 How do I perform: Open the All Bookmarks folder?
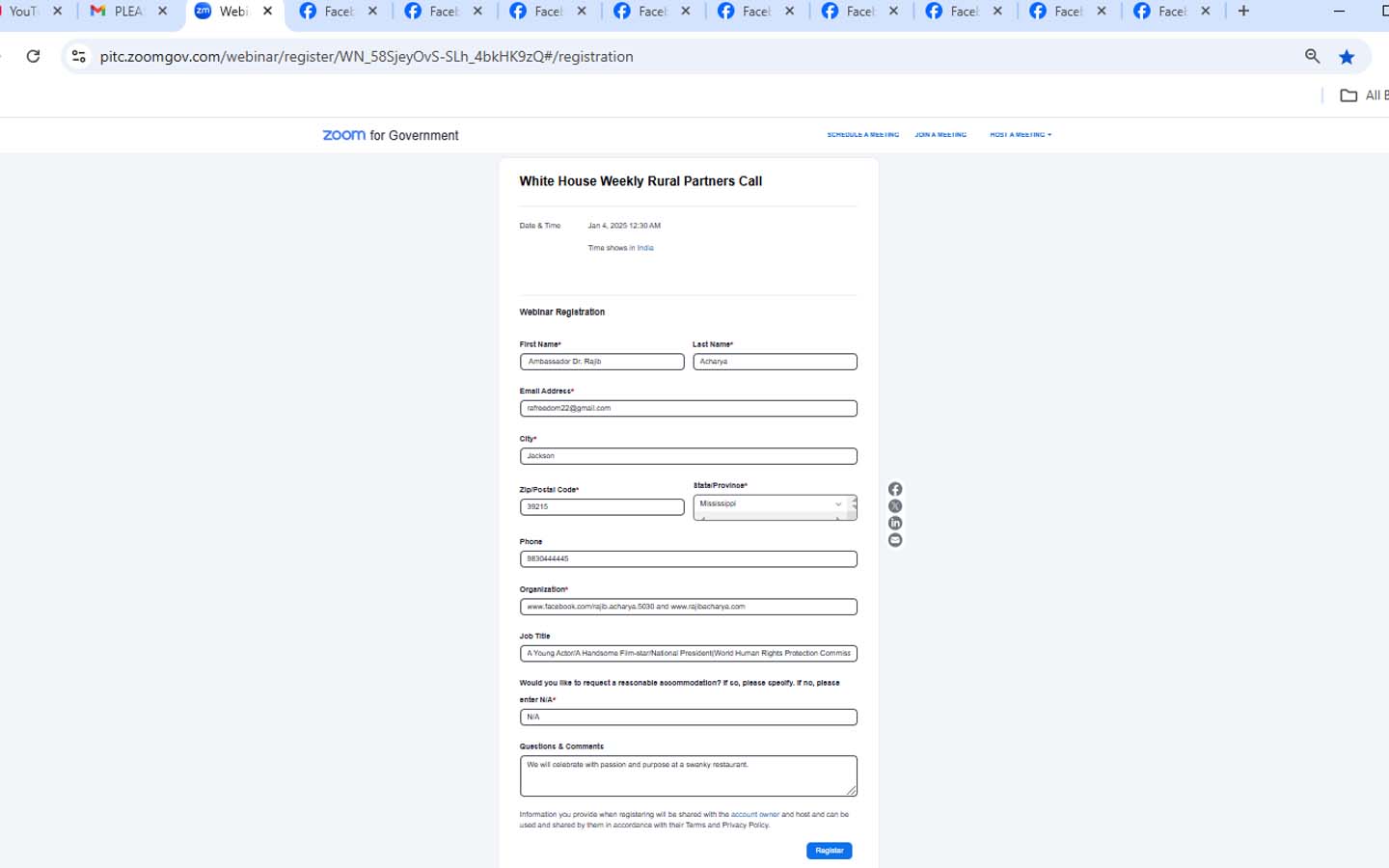1364,95
